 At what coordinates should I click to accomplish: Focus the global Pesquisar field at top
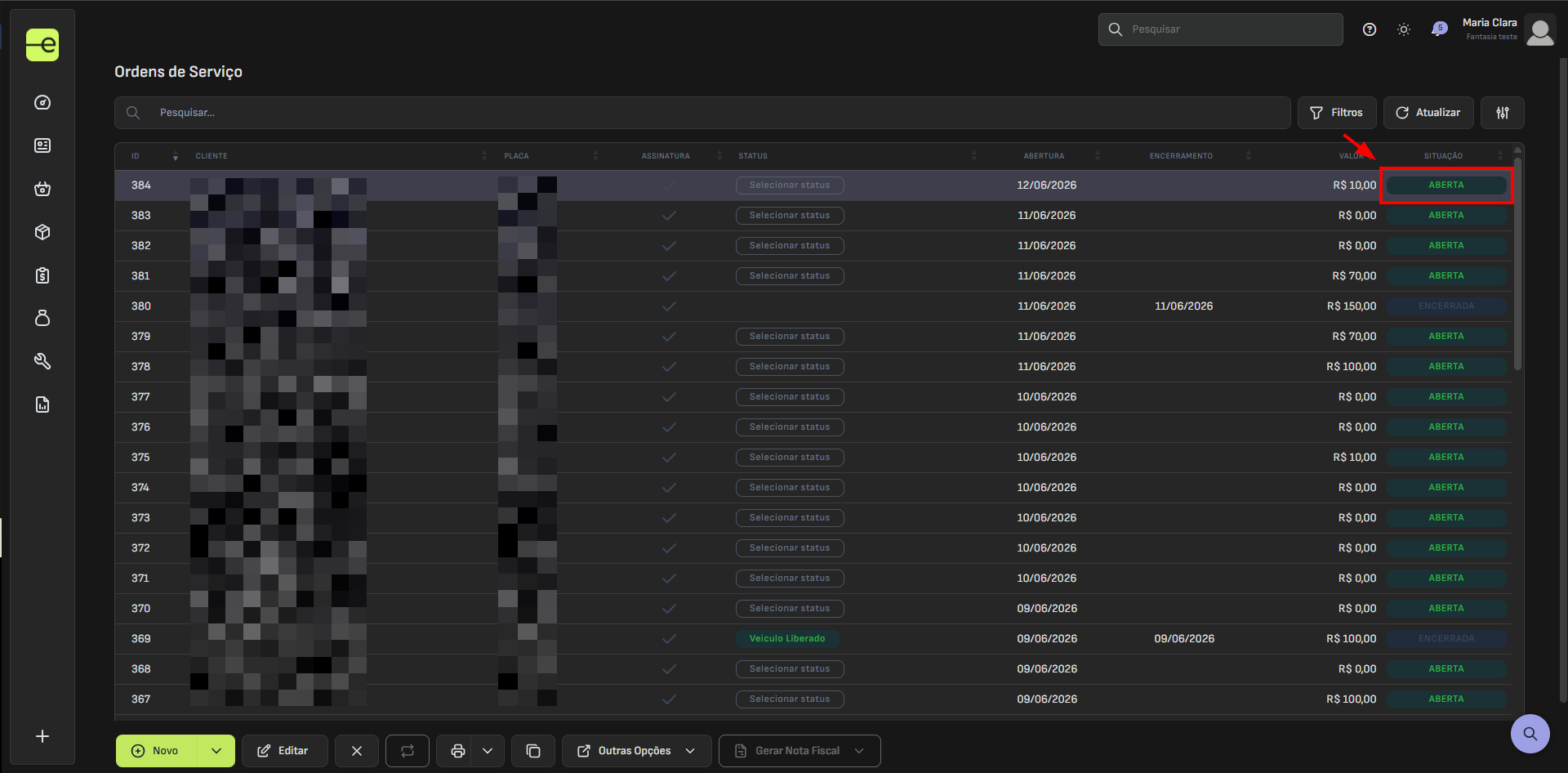point(1221,29)
